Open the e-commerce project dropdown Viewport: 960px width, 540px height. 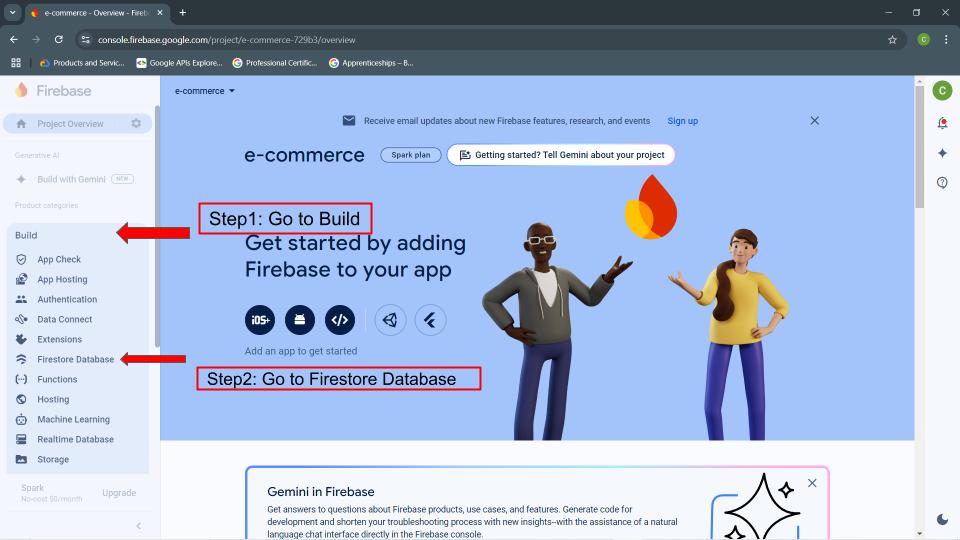tap(204, 91)
